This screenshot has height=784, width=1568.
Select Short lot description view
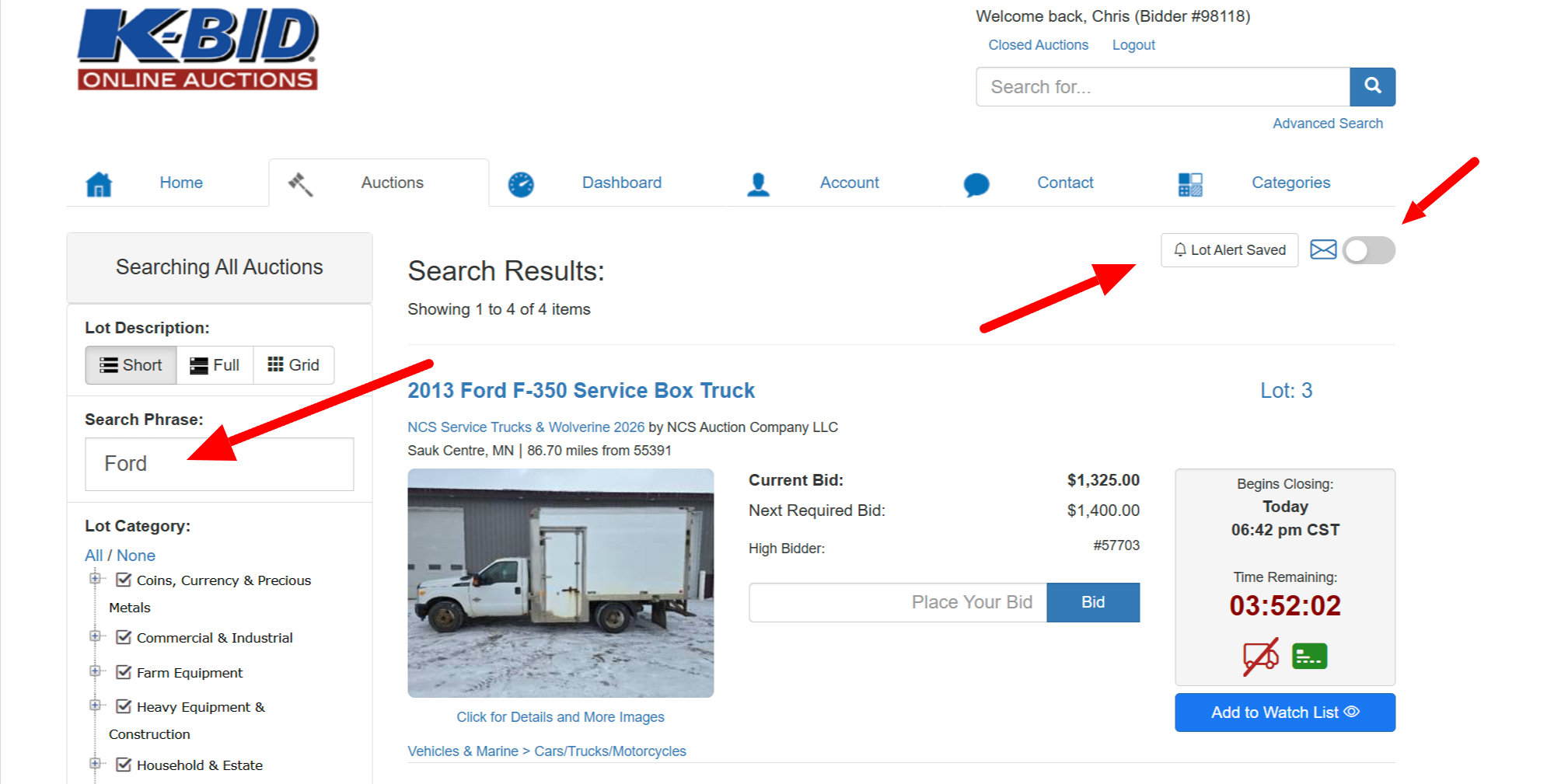131,365
